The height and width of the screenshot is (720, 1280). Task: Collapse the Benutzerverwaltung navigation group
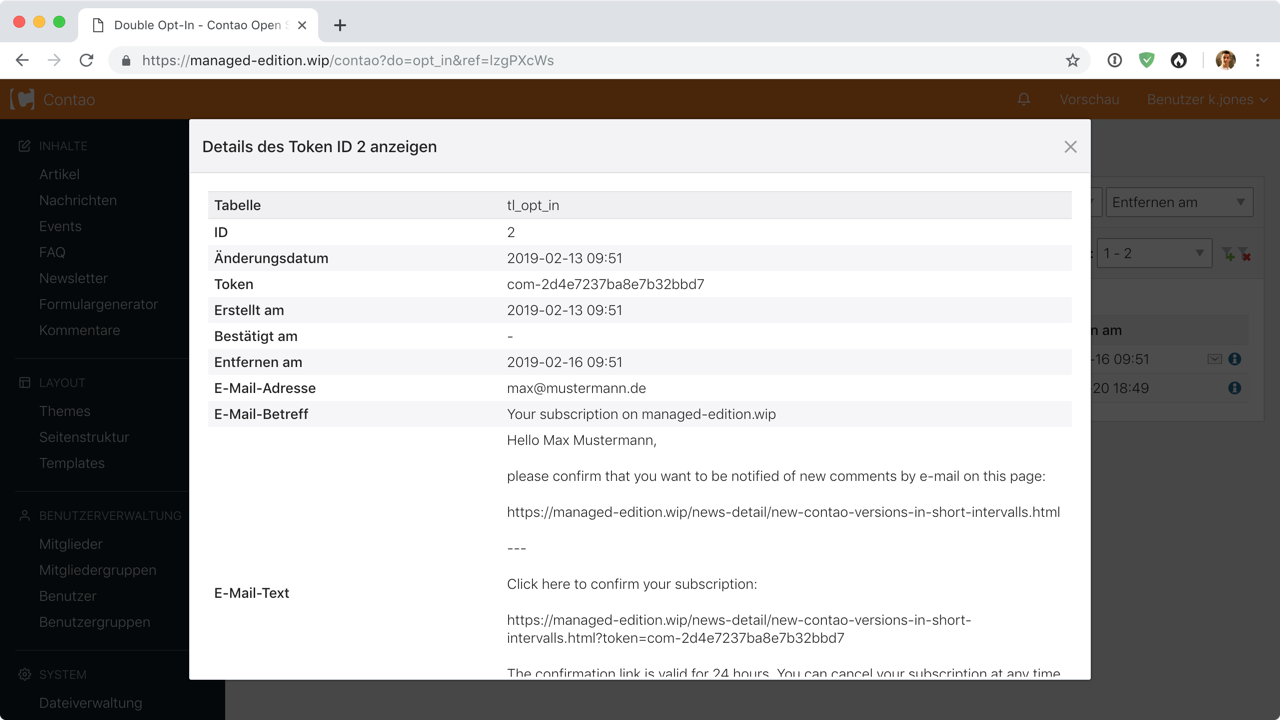pyautogui.click(x=109, y=516)
